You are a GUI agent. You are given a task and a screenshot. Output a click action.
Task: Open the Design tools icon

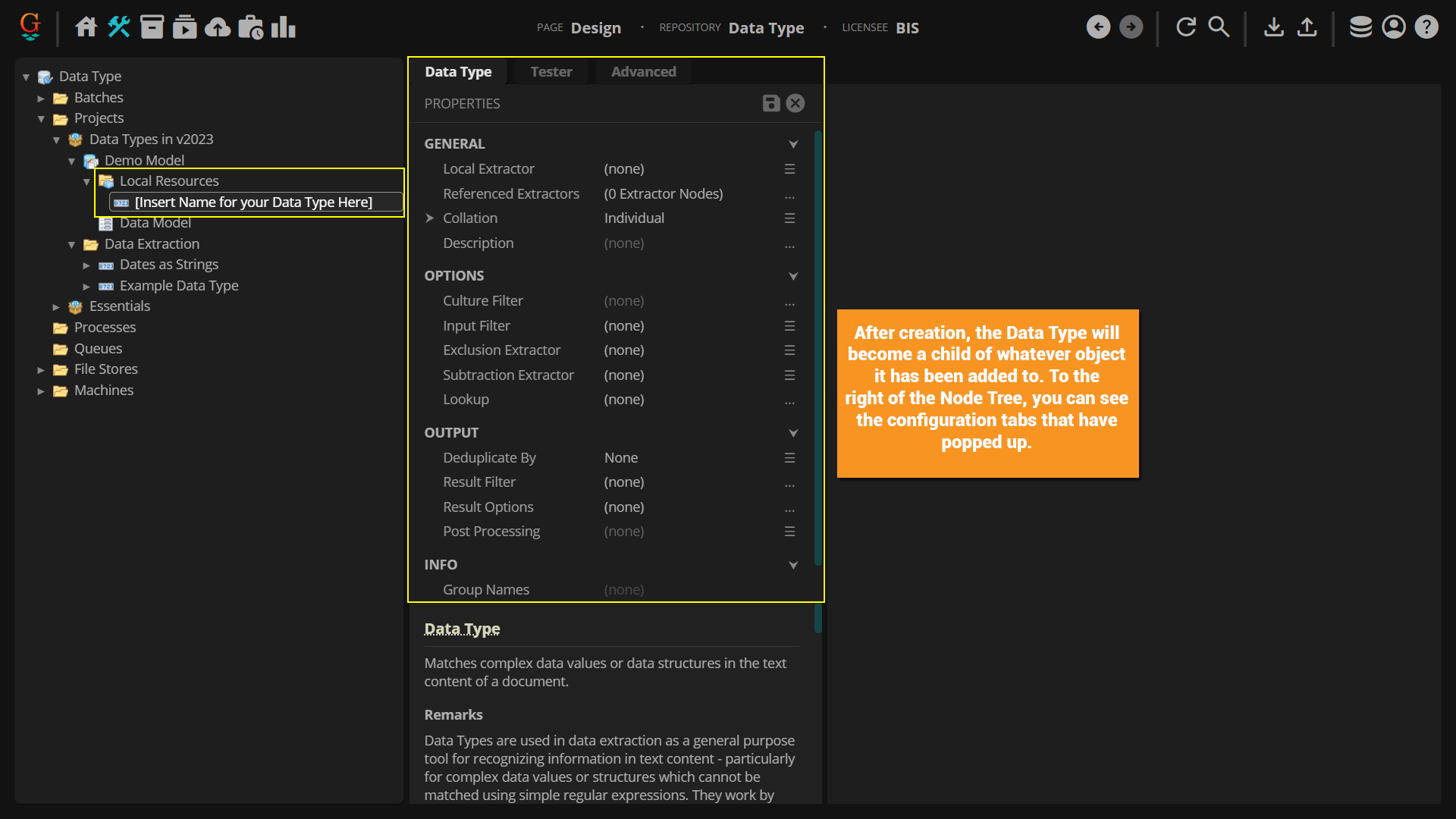pyautogui.click(x=119, y=27)
